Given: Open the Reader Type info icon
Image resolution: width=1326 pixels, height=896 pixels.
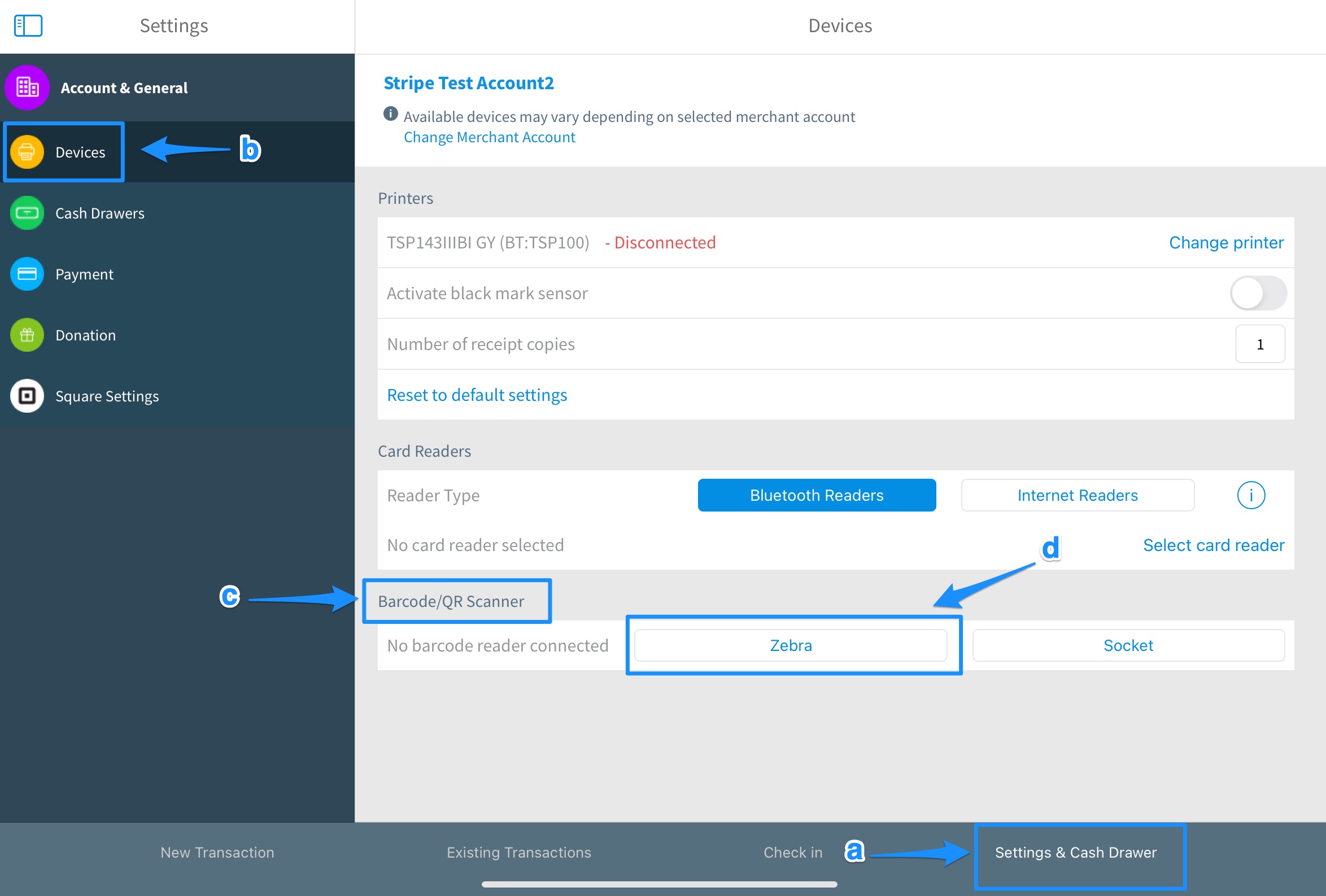Looking at the screenshot, I should [x=1251, y=495].
